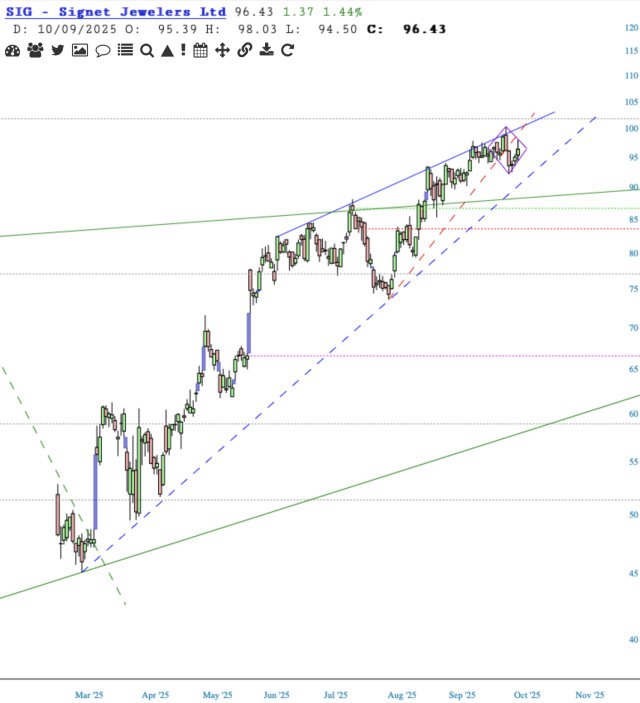Click the exclamation mark icon
Screen dimensions: 640x703
click(x=183, y=50)
